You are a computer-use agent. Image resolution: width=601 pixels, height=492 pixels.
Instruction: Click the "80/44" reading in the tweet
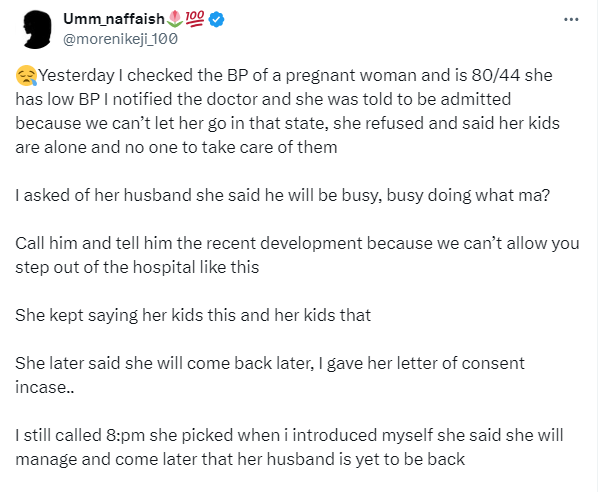pos(466,74)
